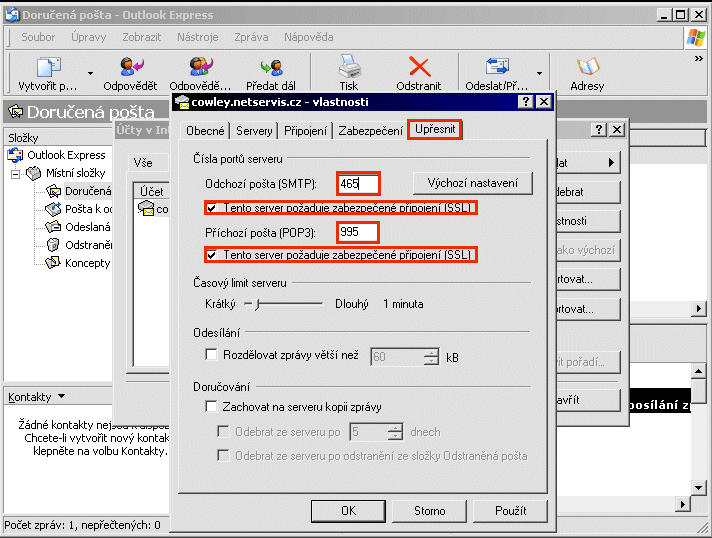
Task: Open the Koncepty drafts folder
Action: (78, 263)
